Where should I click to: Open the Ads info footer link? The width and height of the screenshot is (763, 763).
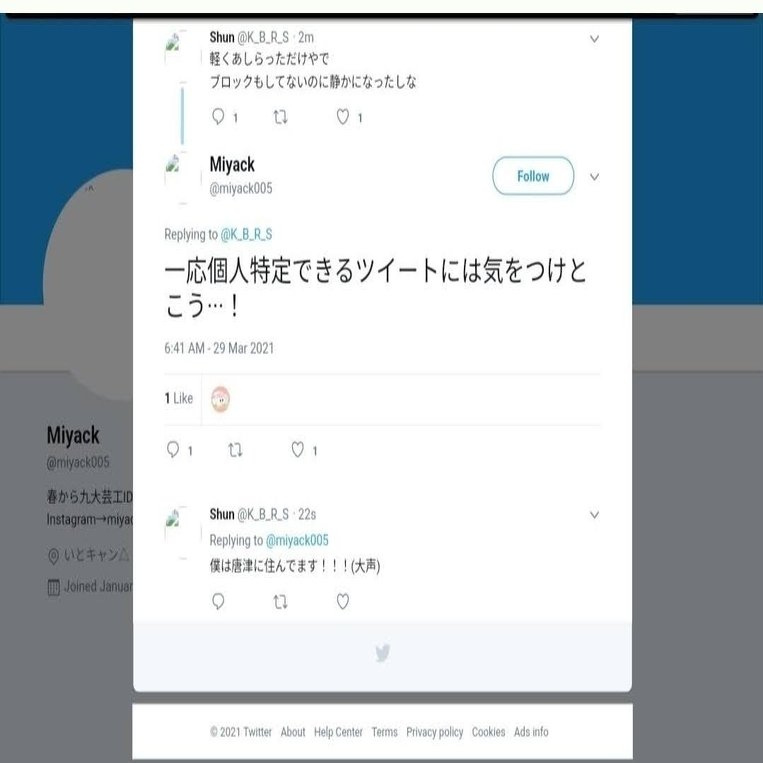coord(531,732)
